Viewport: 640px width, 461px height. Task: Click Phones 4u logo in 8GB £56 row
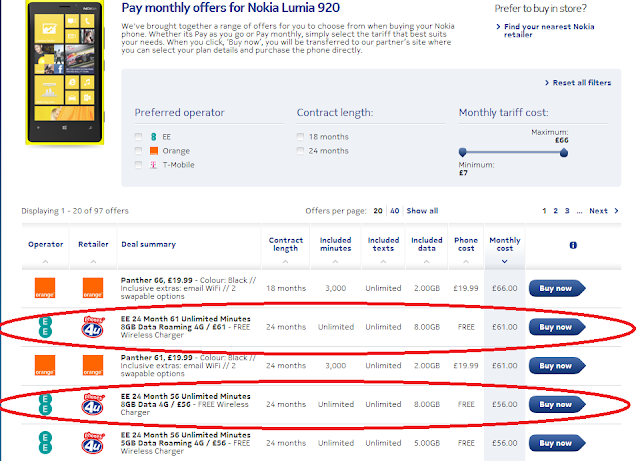(x=93, y=404)
